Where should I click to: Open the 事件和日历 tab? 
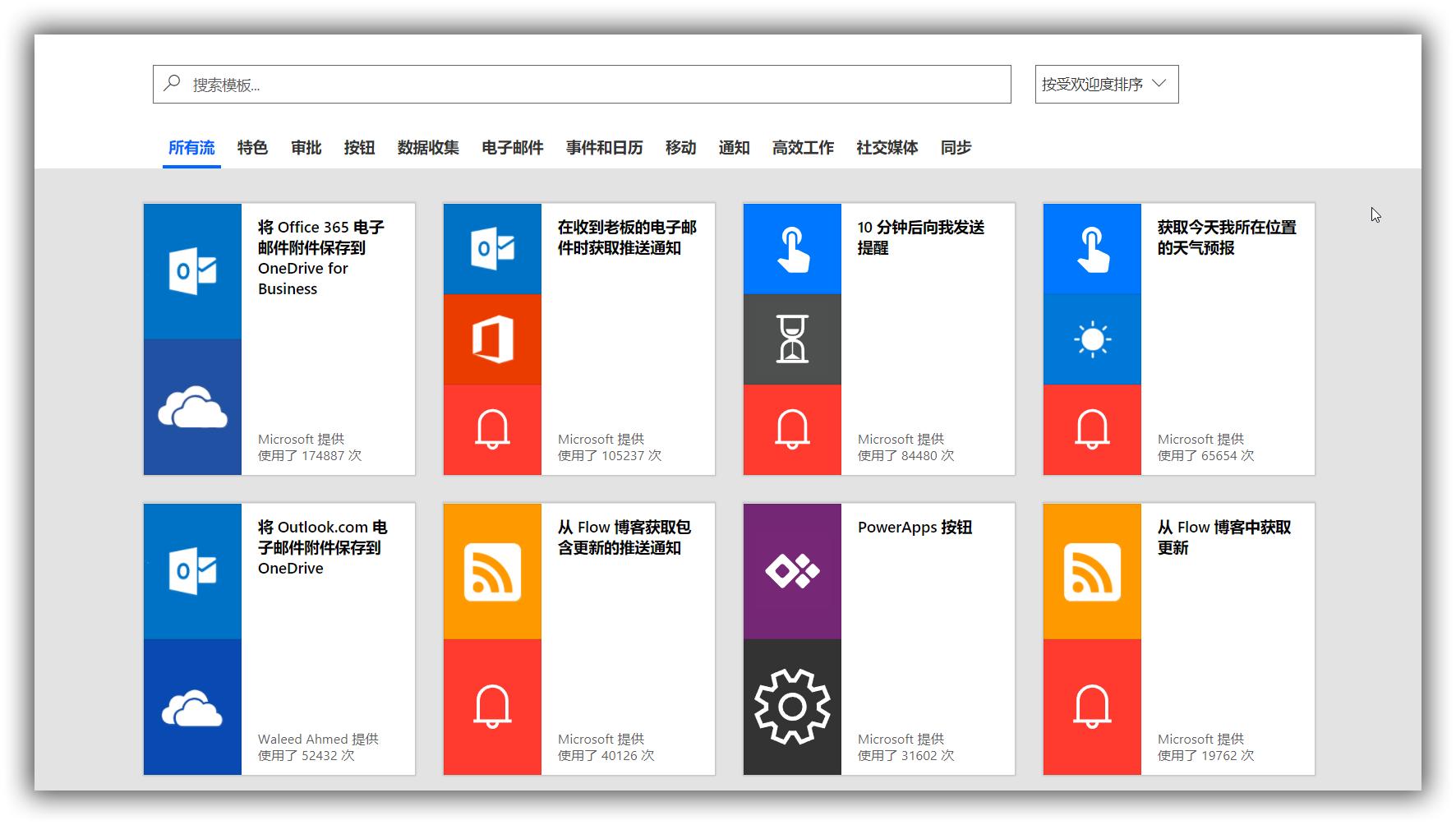coord(605,148)
